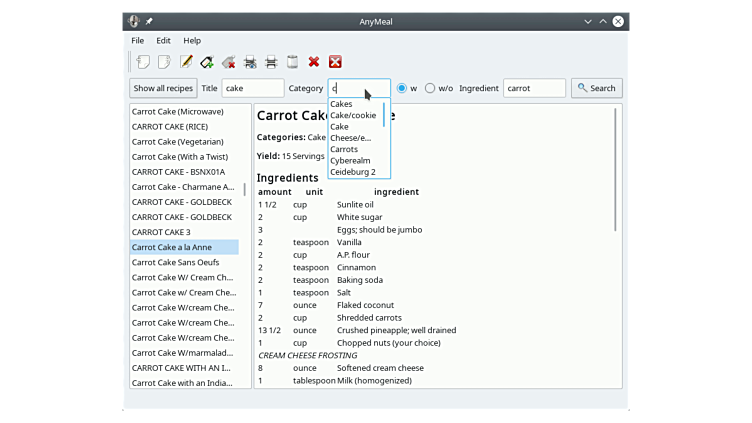Click the Ingredient input field
The height and width of the screenshot is (423, 752).
point(534,88)
